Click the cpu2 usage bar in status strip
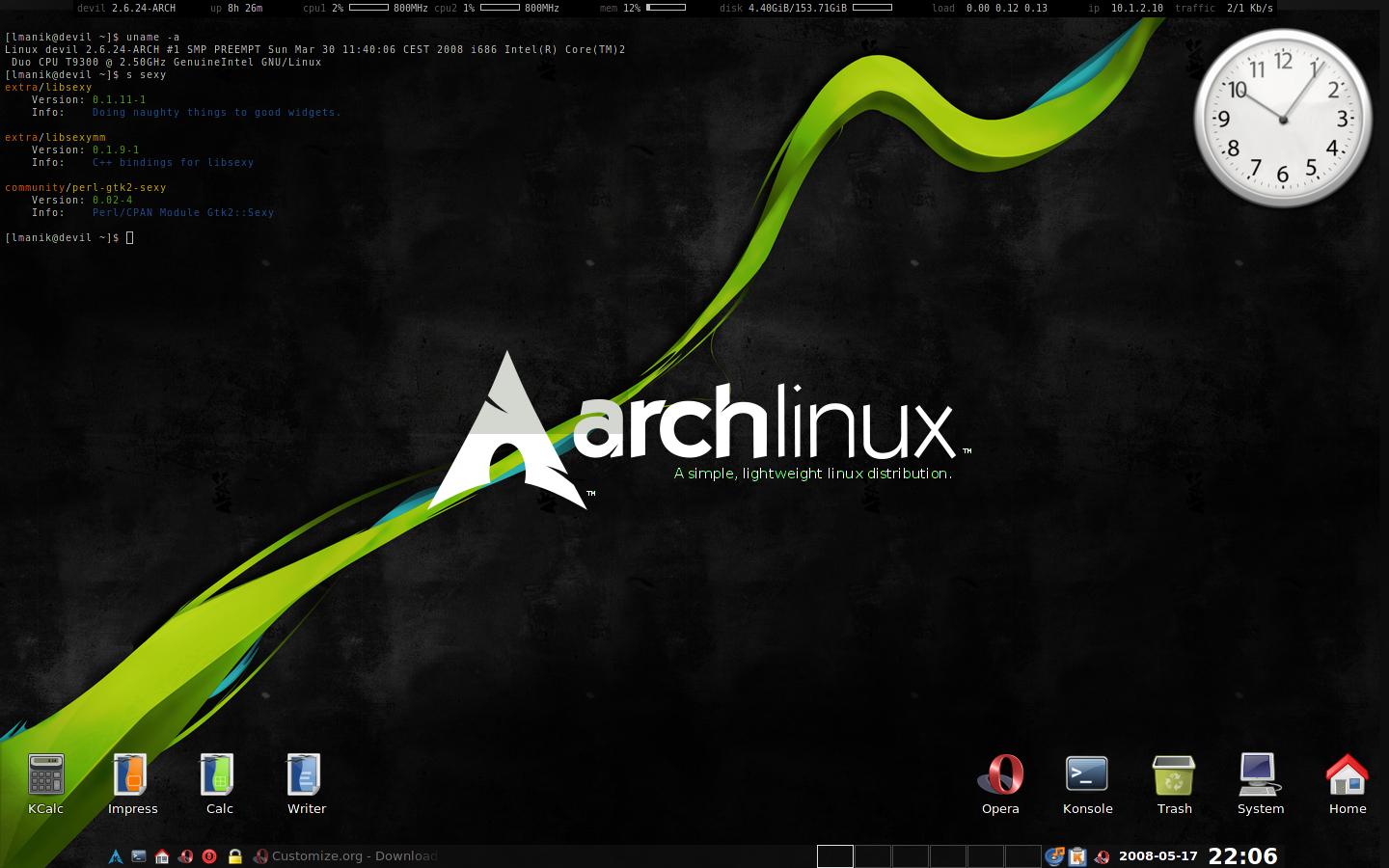The image size is (1389, 868). point(500,8)
